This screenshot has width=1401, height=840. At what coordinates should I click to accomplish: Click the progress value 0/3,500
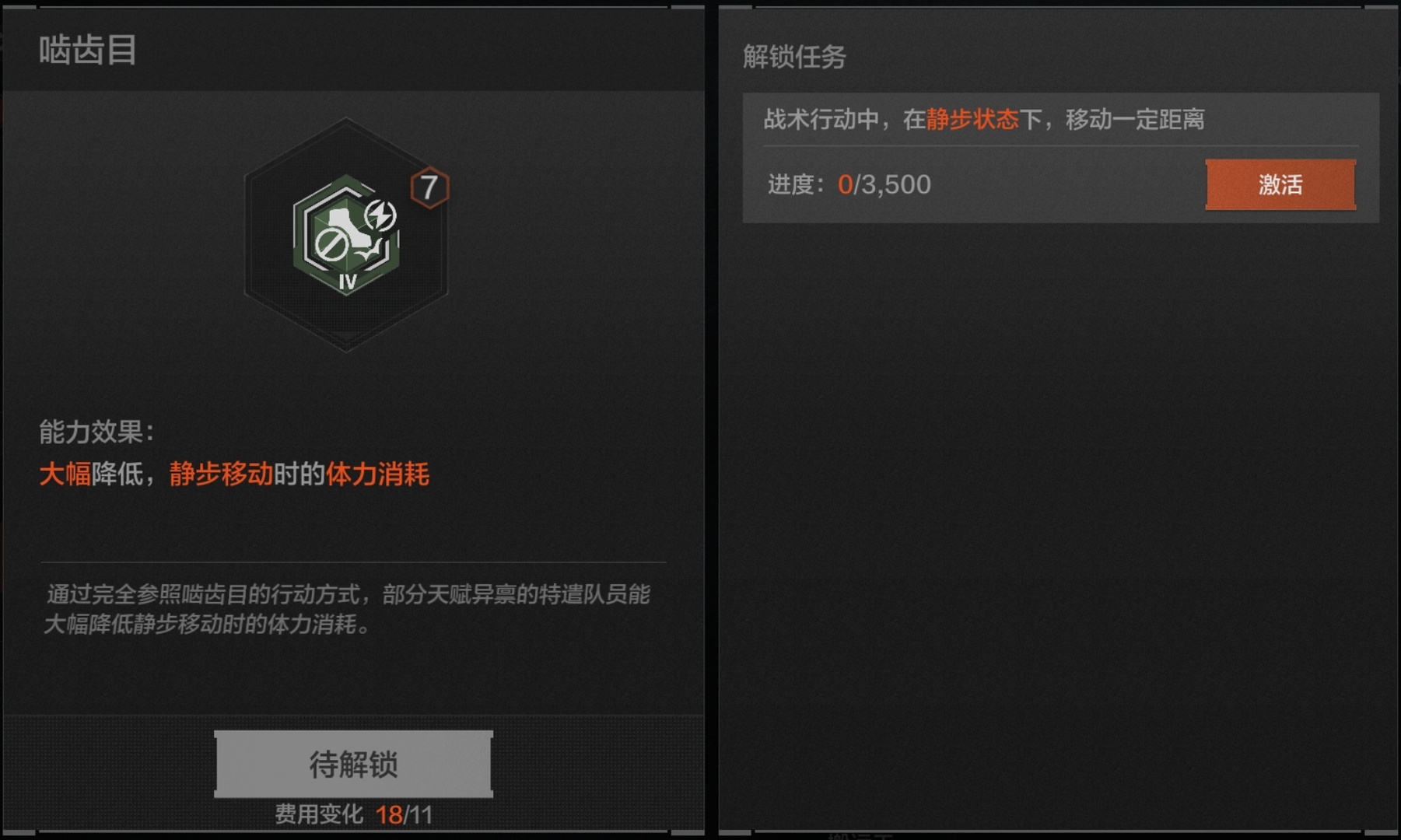[884, 184]
